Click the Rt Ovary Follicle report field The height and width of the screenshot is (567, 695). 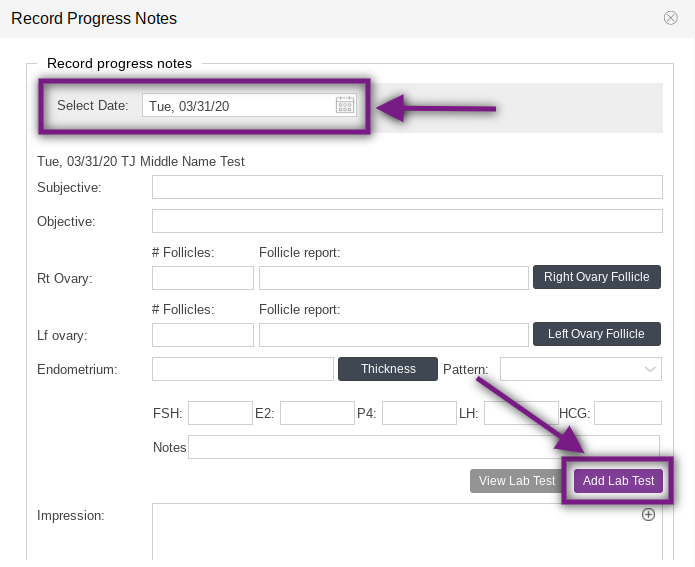393,278
